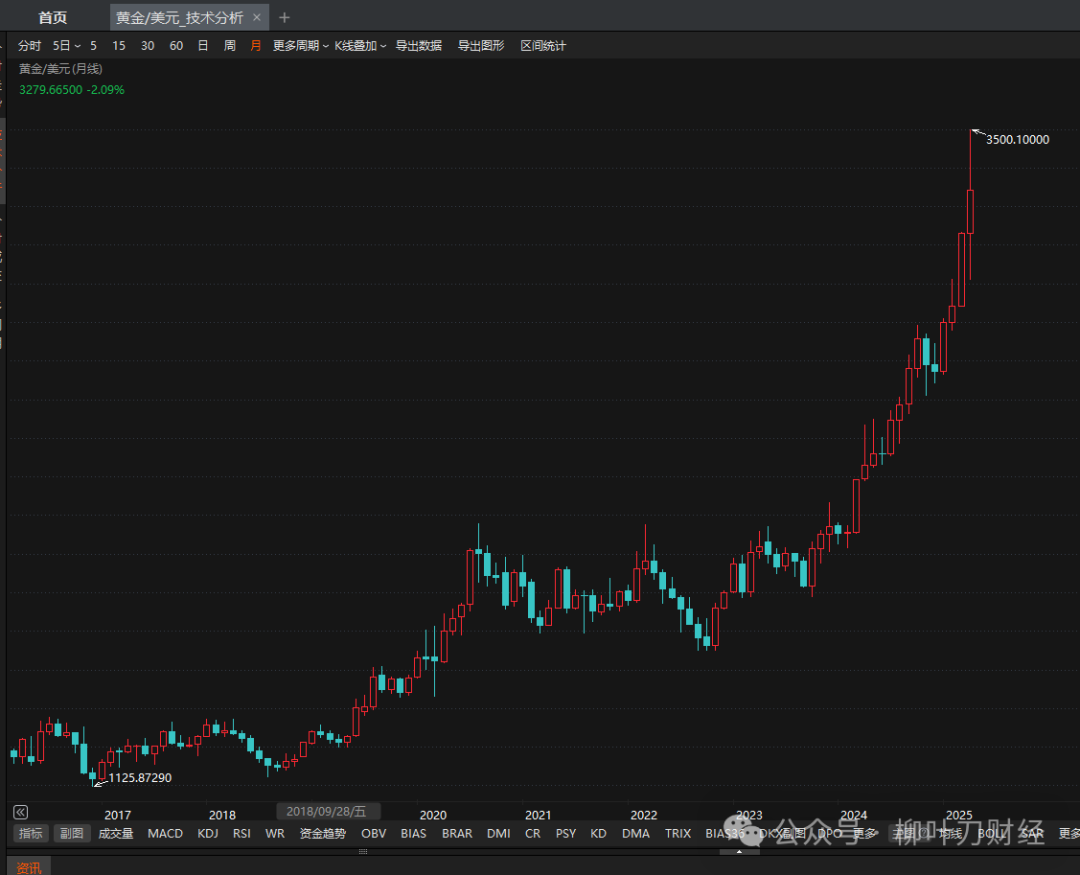Viewport: 1080px width, 875px height.
Task: Select the 15-minute period
Action: pyautogui.click(x=118, y=45)
